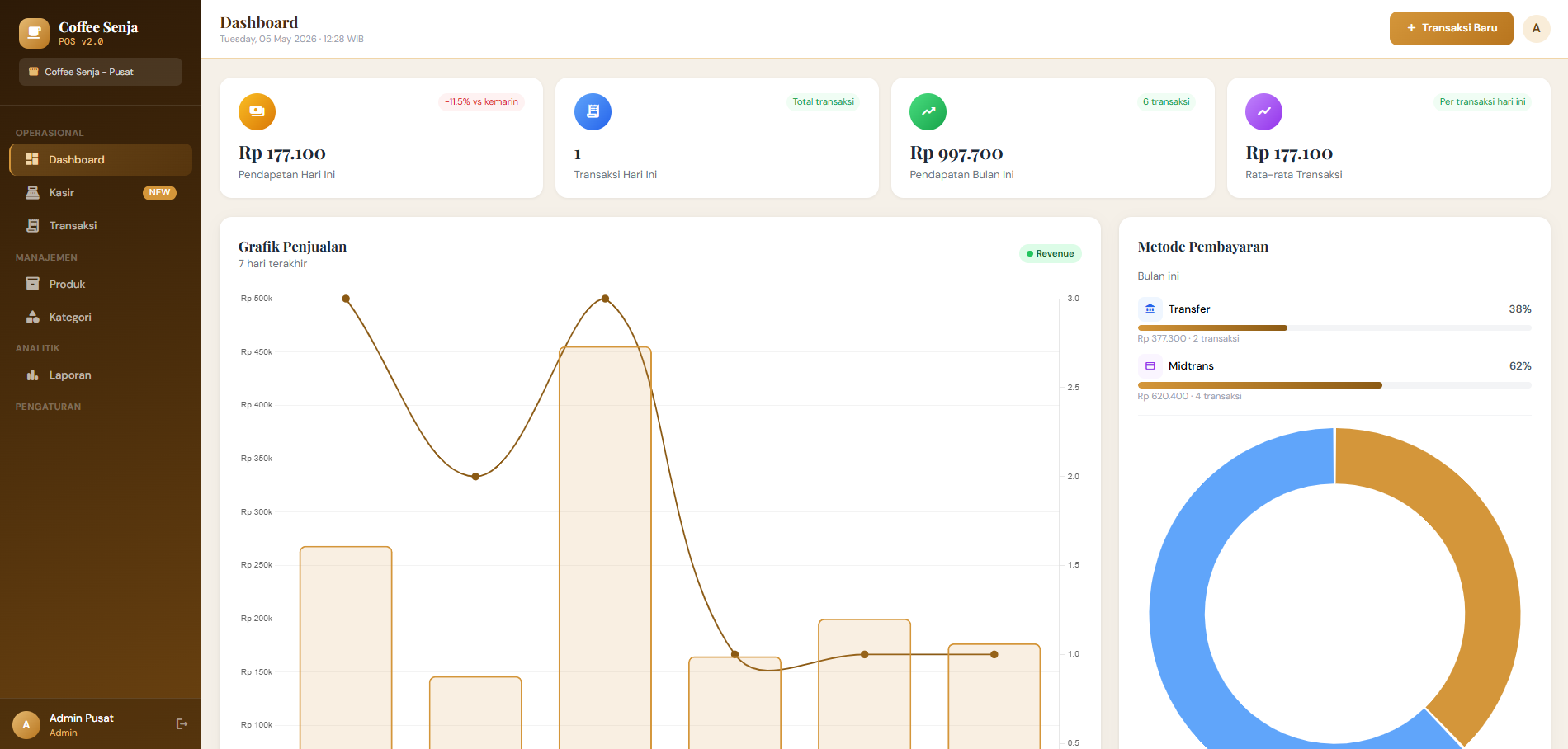Open the Kasir menu item

101,192
